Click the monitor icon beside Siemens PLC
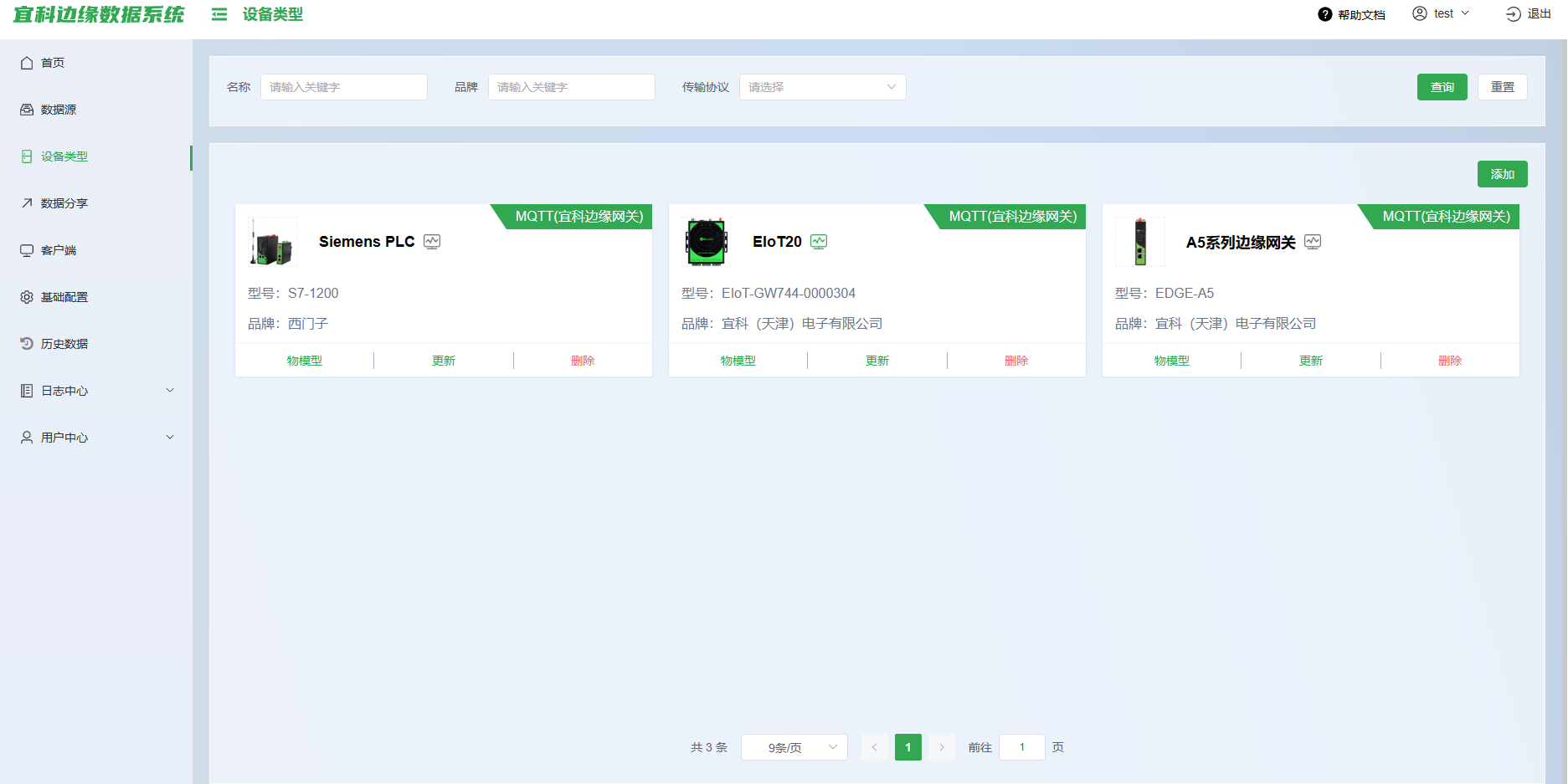This screenshot has width=1568, height=784. click(432, 242)
